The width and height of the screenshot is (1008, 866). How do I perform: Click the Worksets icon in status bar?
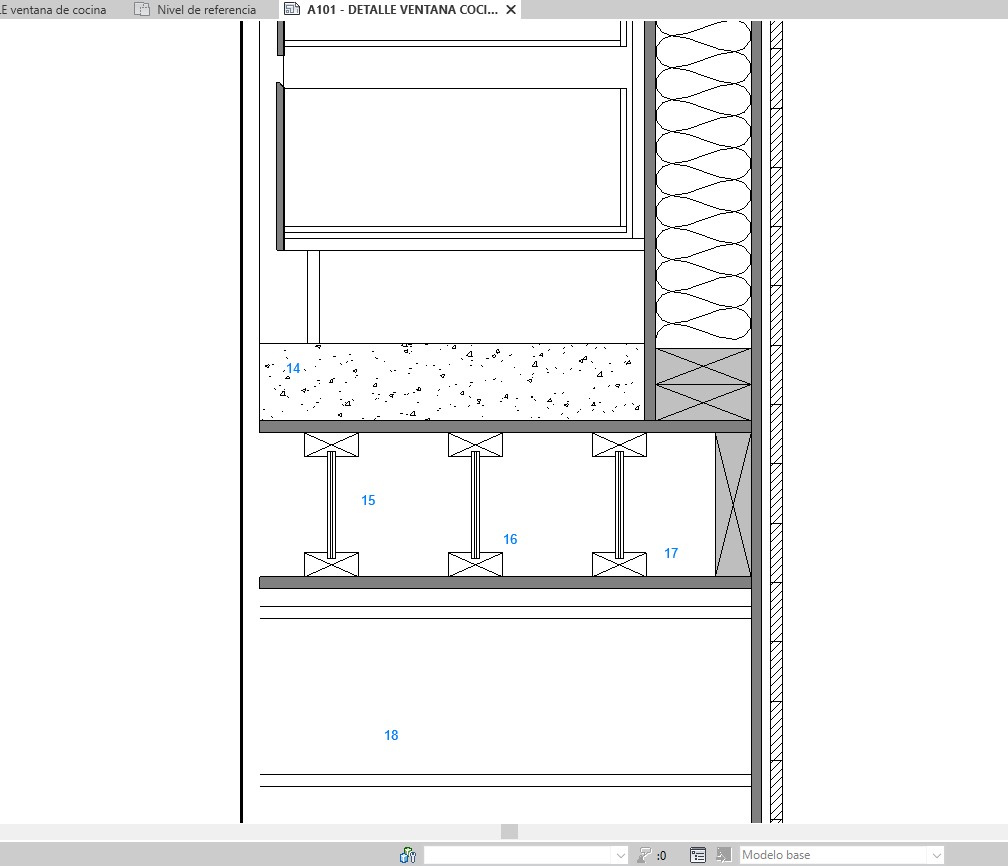tap(407, 855)
